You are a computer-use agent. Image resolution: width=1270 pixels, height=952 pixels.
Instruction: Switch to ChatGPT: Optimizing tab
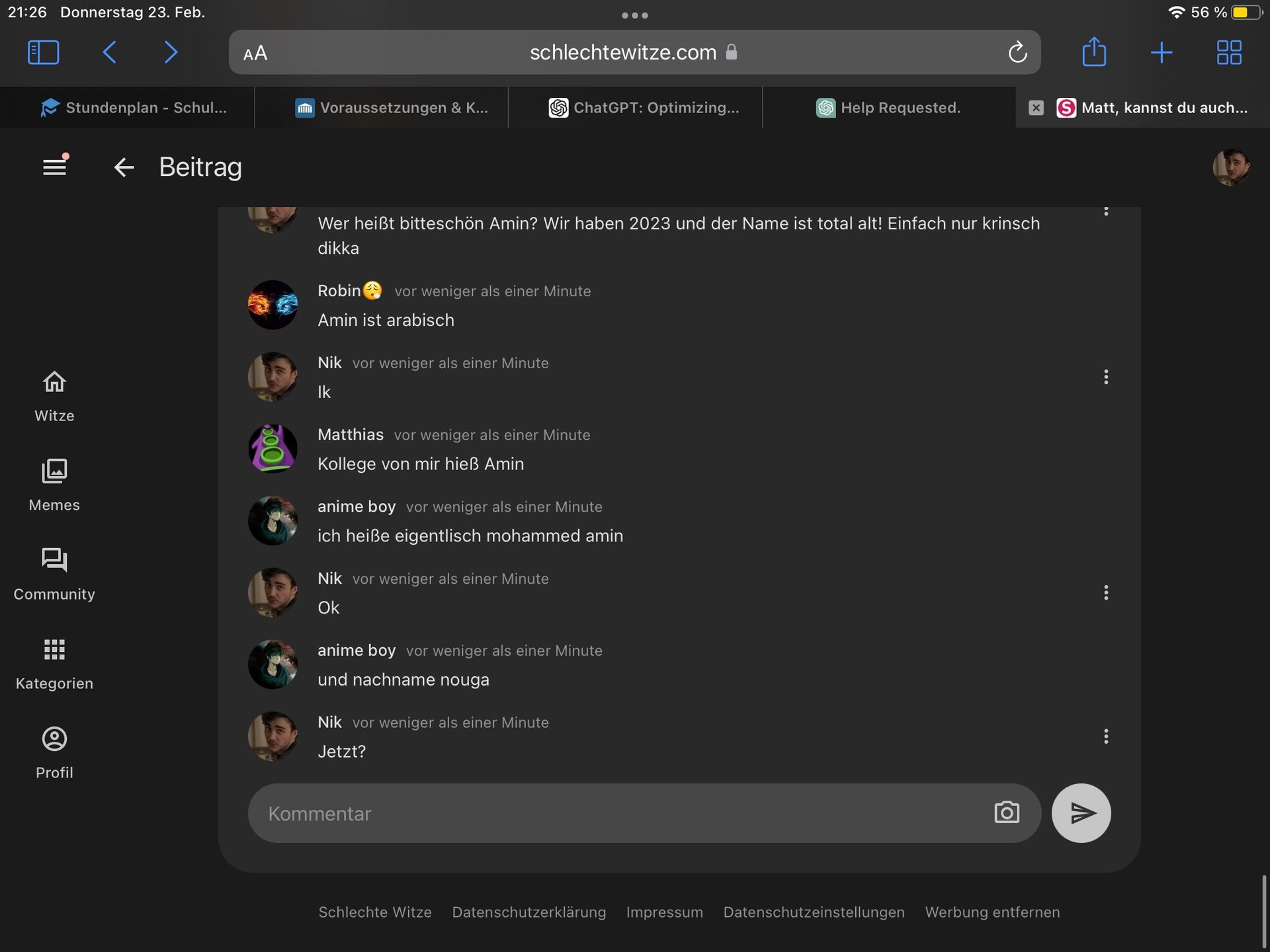(643, 108)
